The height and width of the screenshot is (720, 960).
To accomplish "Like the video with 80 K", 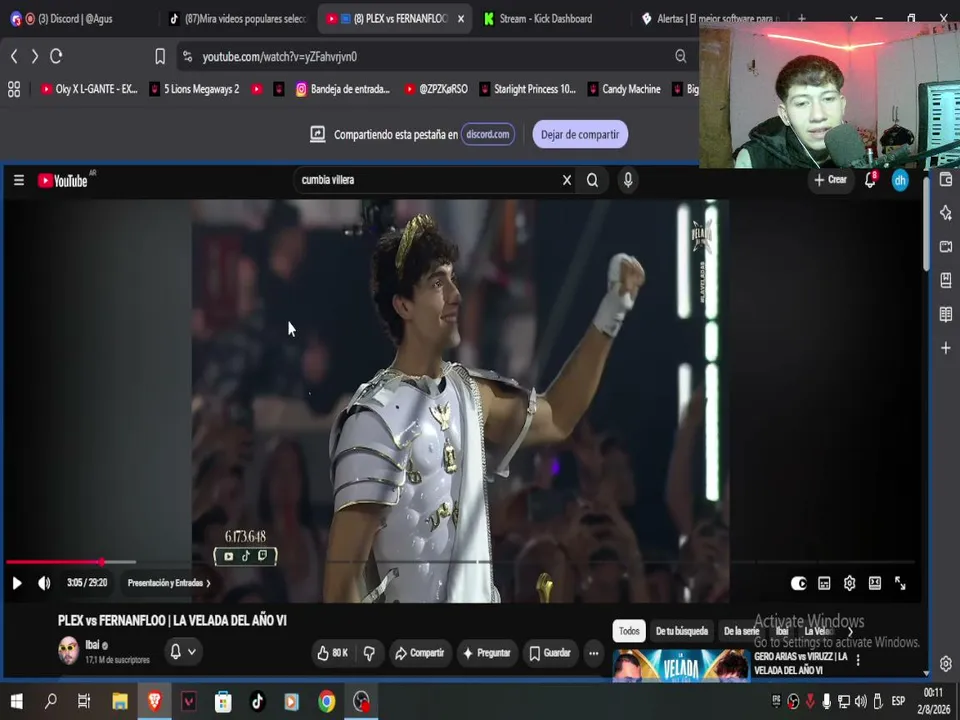I will [x=333, y=653].
